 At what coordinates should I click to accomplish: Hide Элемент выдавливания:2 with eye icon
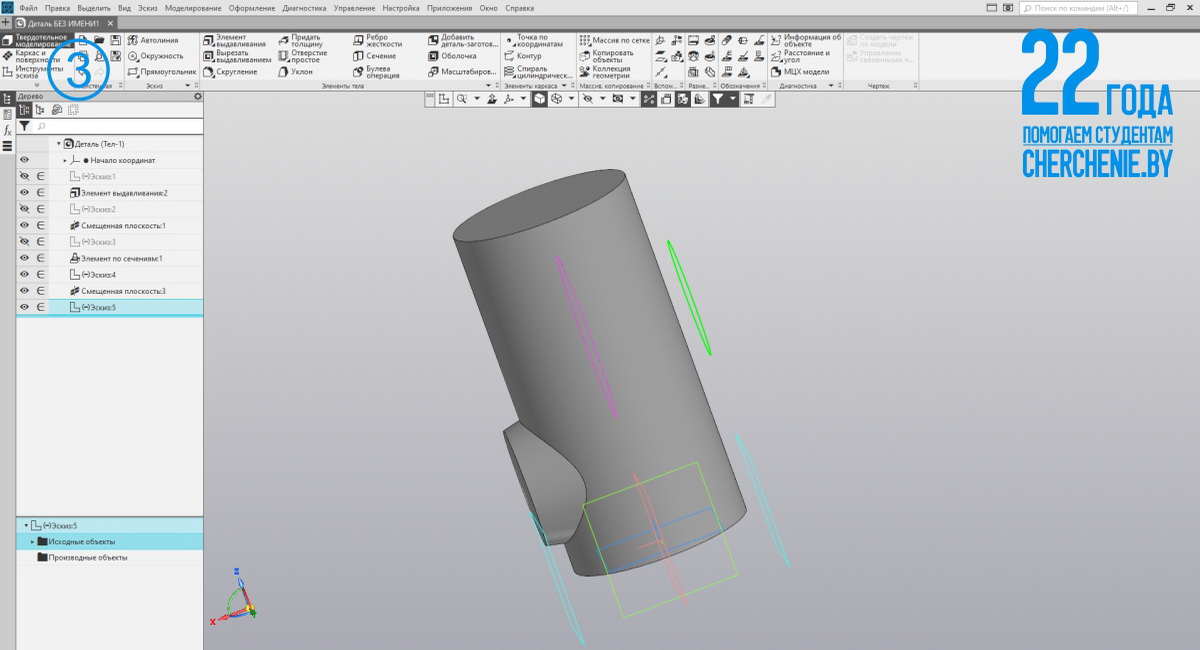point(24,193)
